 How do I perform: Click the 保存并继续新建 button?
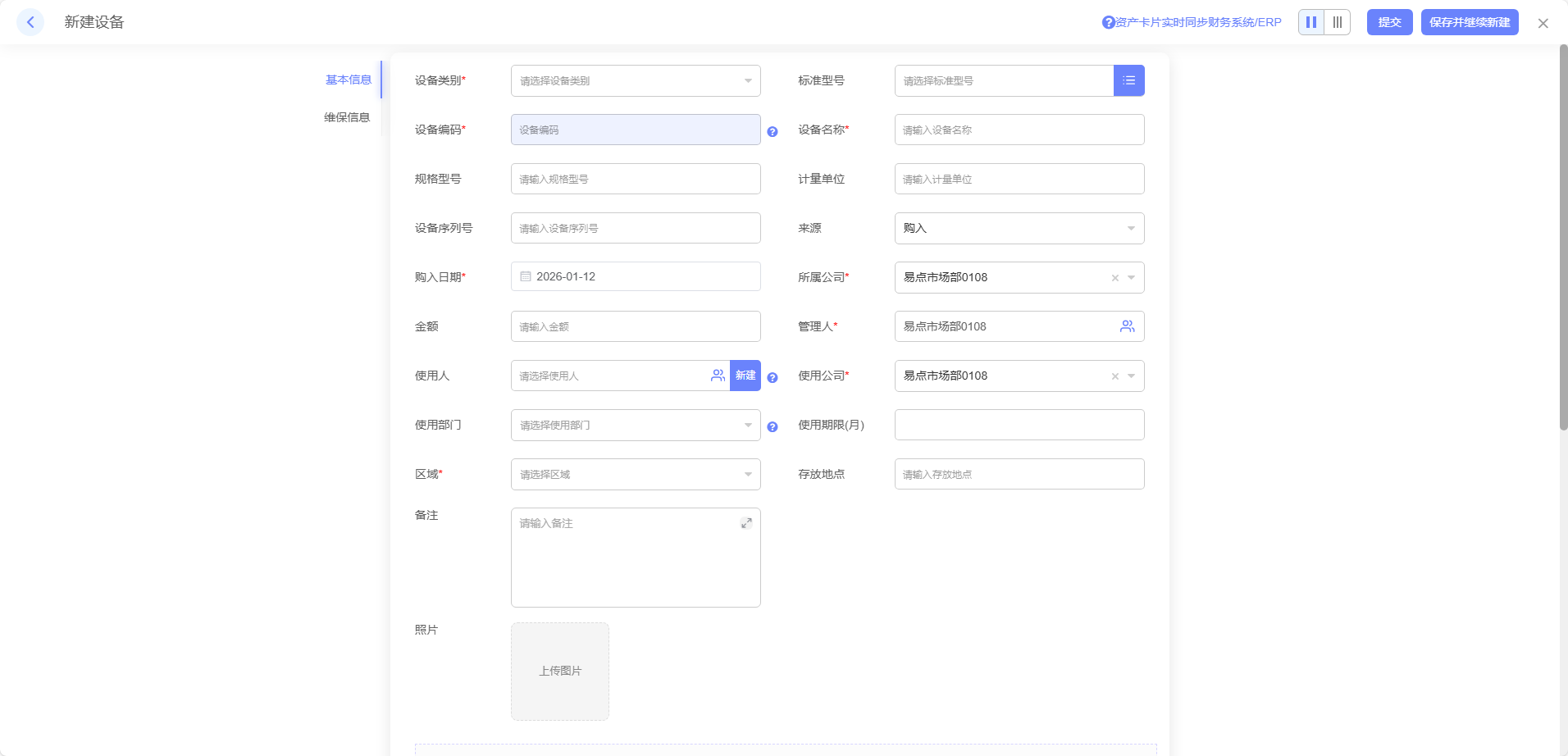1469,22
